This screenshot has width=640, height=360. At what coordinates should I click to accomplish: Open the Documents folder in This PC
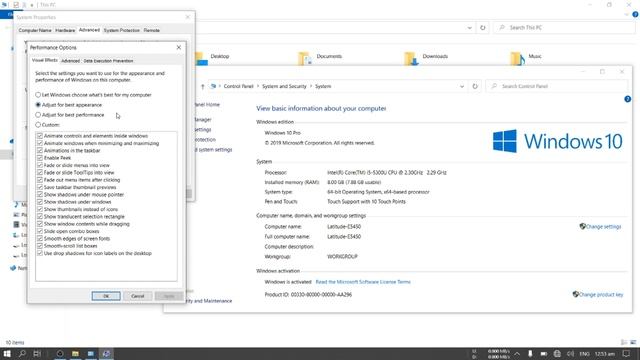tap(320, 58)
